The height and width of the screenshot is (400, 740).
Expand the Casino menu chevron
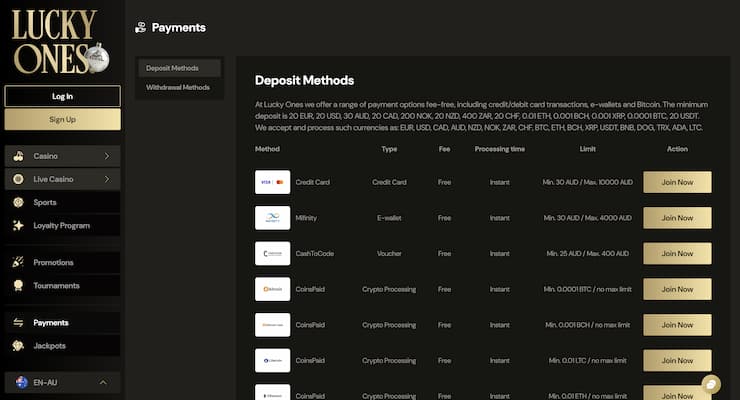[107, 156]
